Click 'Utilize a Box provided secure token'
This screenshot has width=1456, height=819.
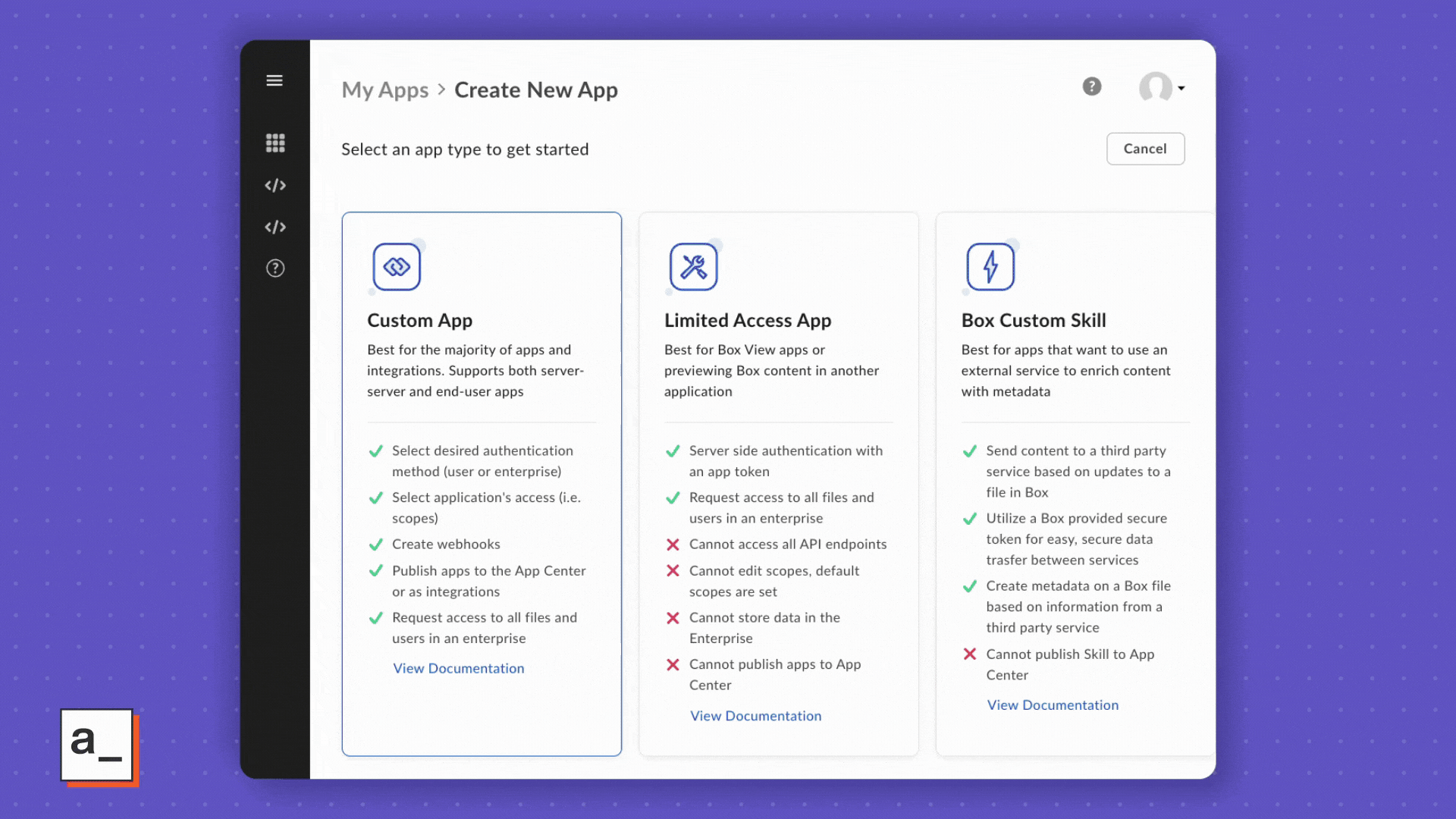click(1077, 539)
